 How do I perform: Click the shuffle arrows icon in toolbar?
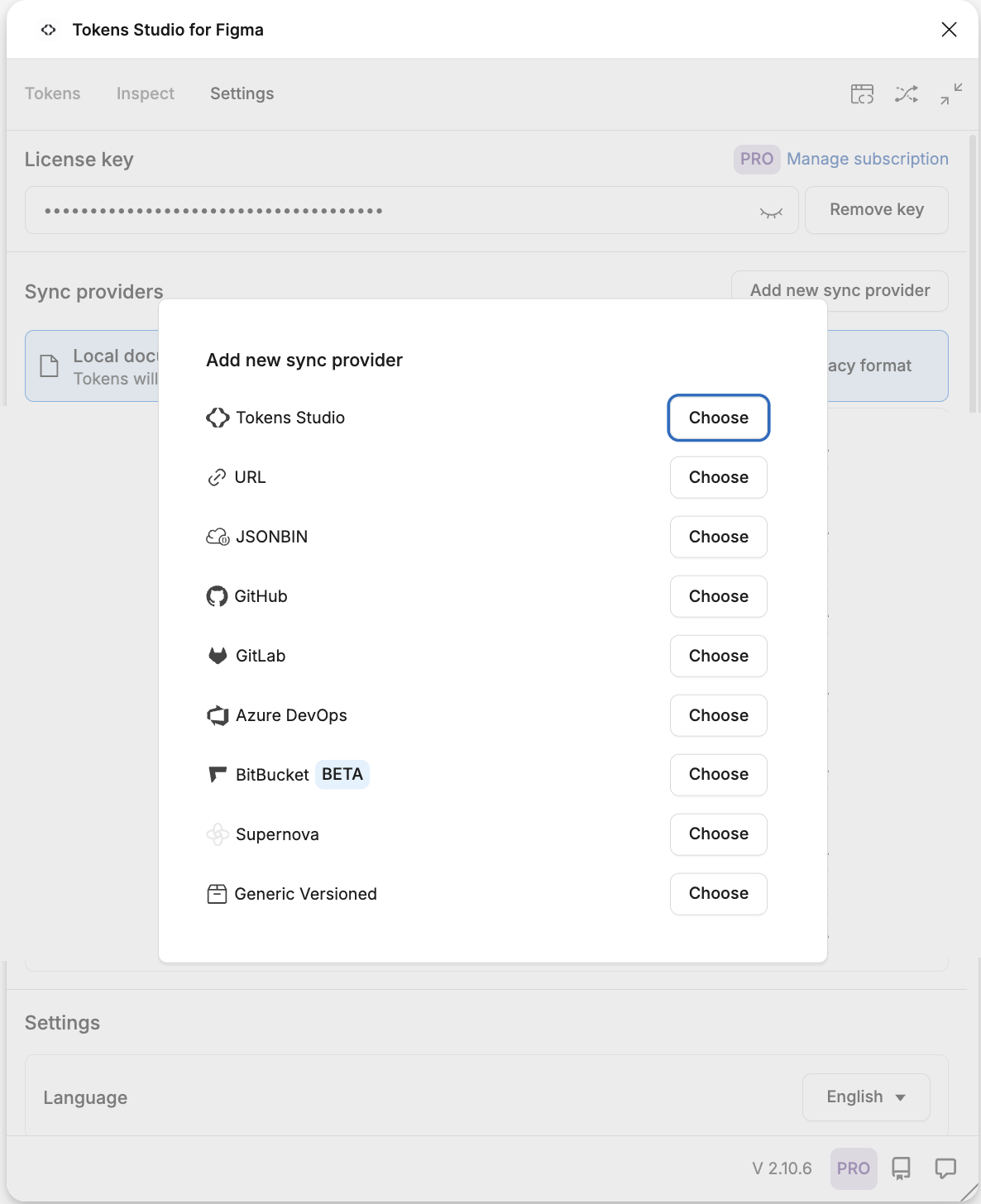907,93
